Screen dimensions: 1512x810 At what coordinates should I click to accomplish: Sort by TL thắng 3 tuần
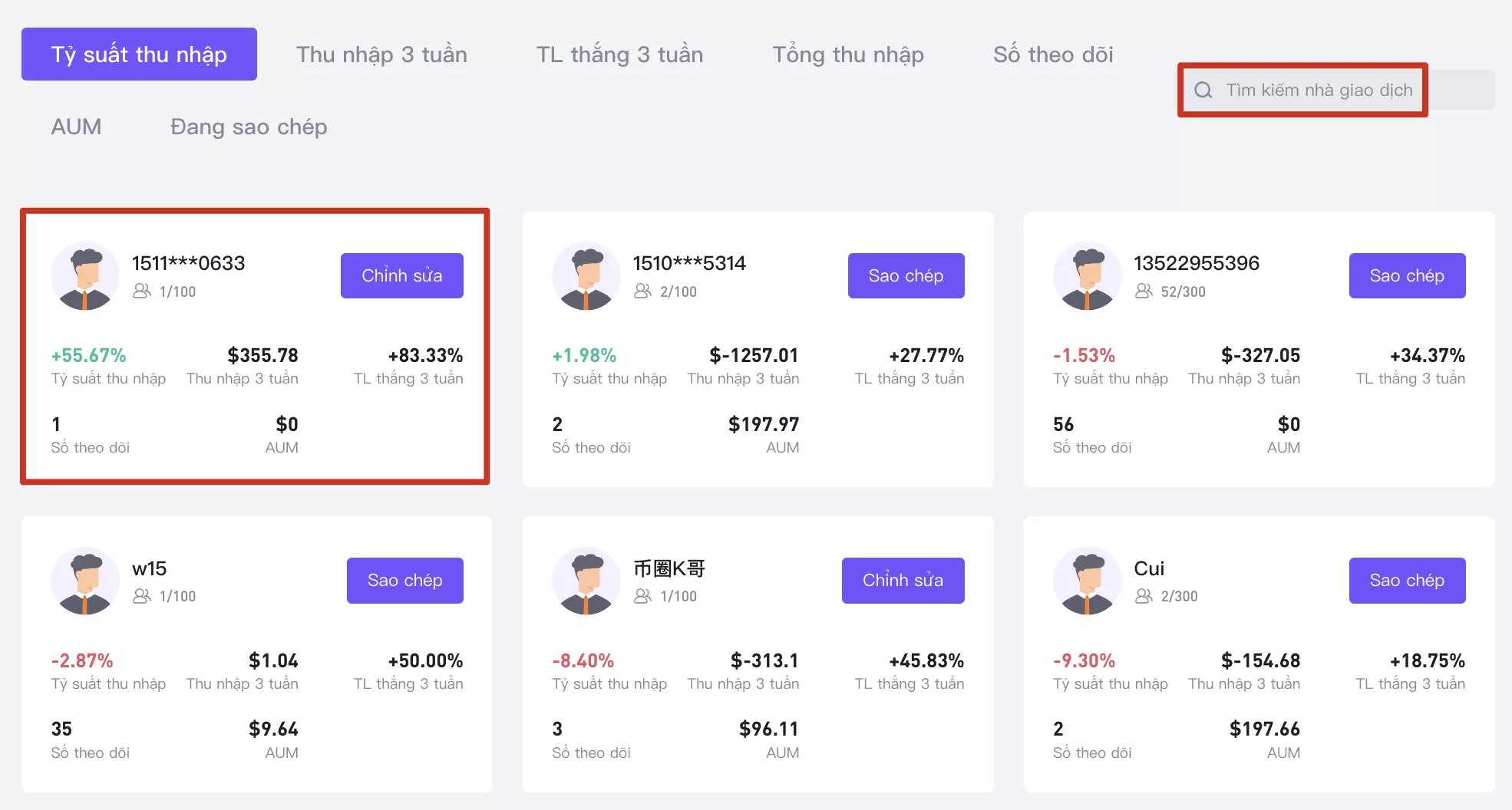tap(619, 54)
